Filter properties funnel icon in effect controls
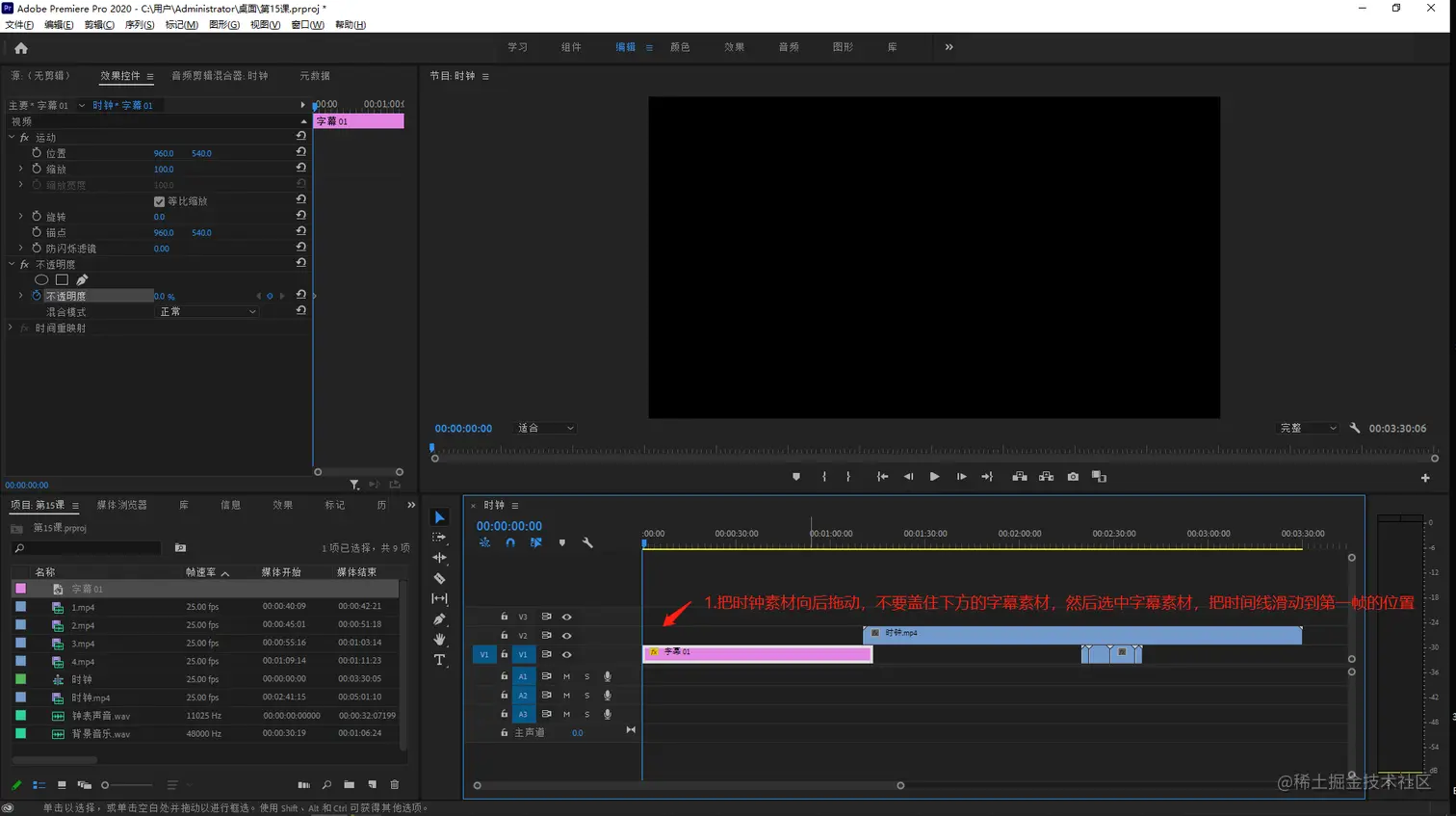The image size is (1456, 816). click(x=354, y=485)
